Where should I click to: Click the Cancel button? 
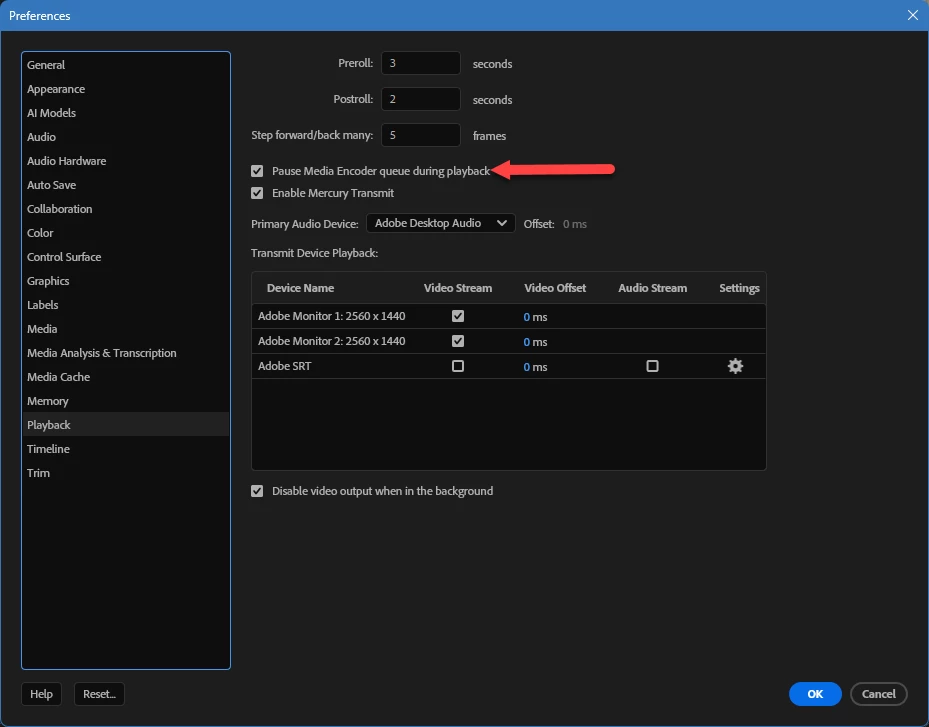click(878, 694)
